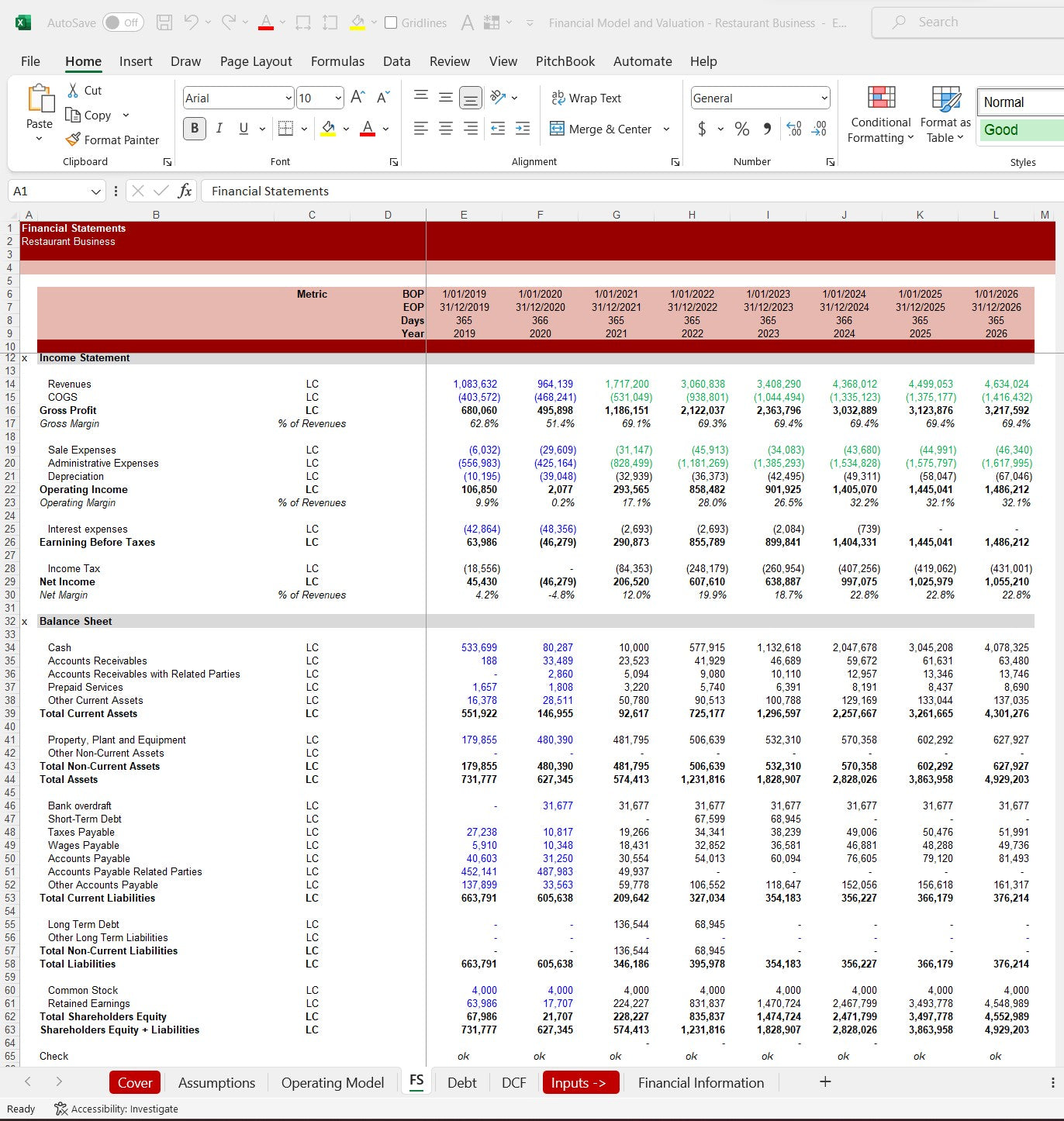The image size is (1064, 1121).
Task: Click Accessibility: Investigate in status bar
Action: pyautogui.click(x=116, y=1109)
